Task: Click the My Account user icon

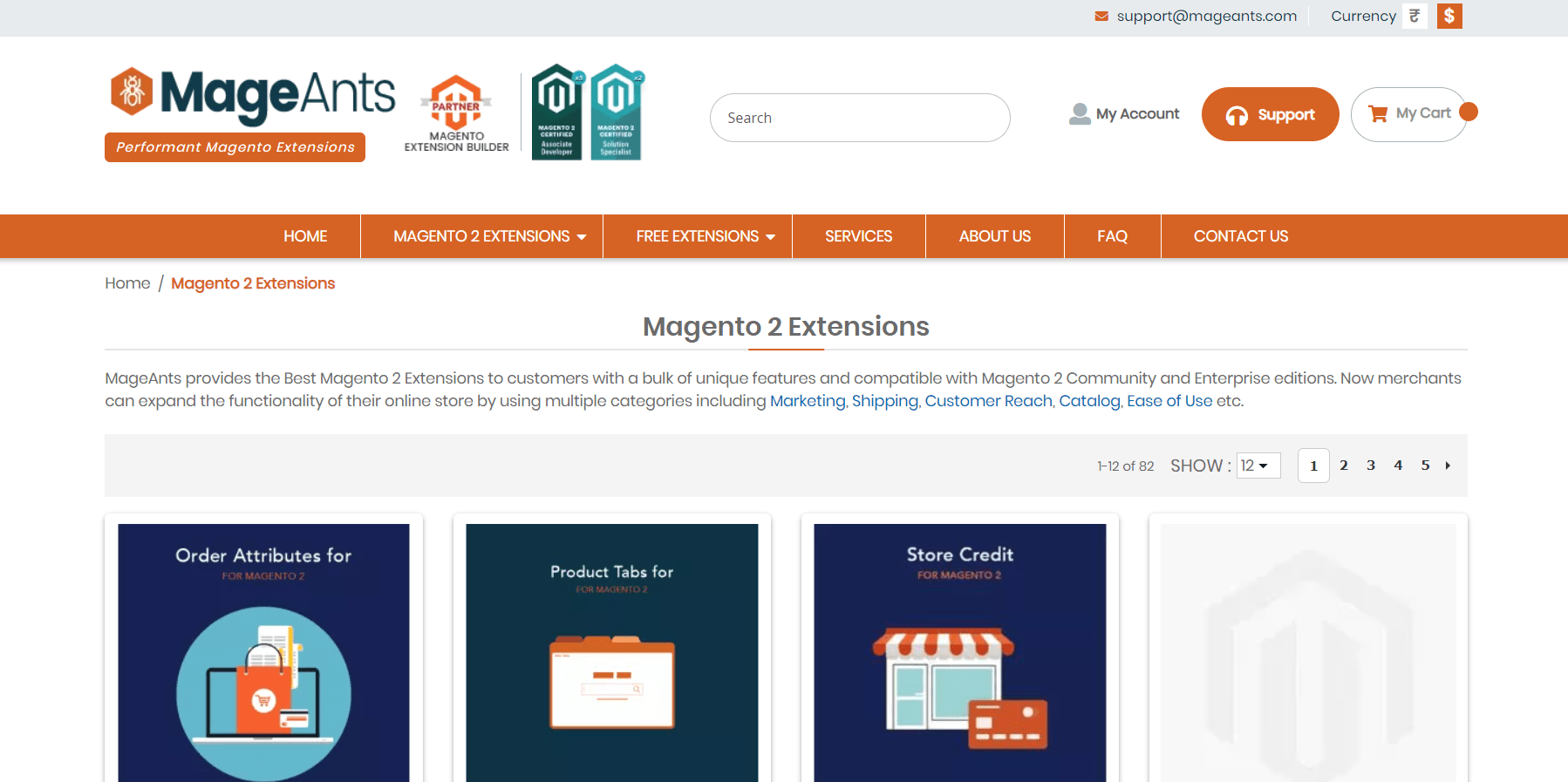Action: pos(1080,114)
